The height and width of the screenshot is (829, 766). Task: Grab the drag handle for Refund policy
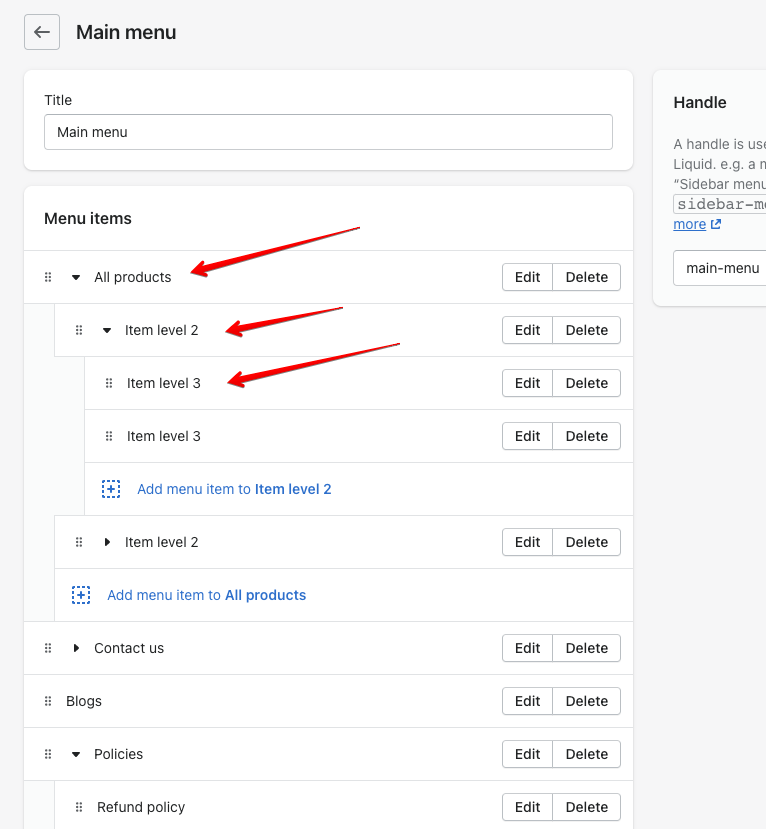pyautogui.click(x=79, y=807)
